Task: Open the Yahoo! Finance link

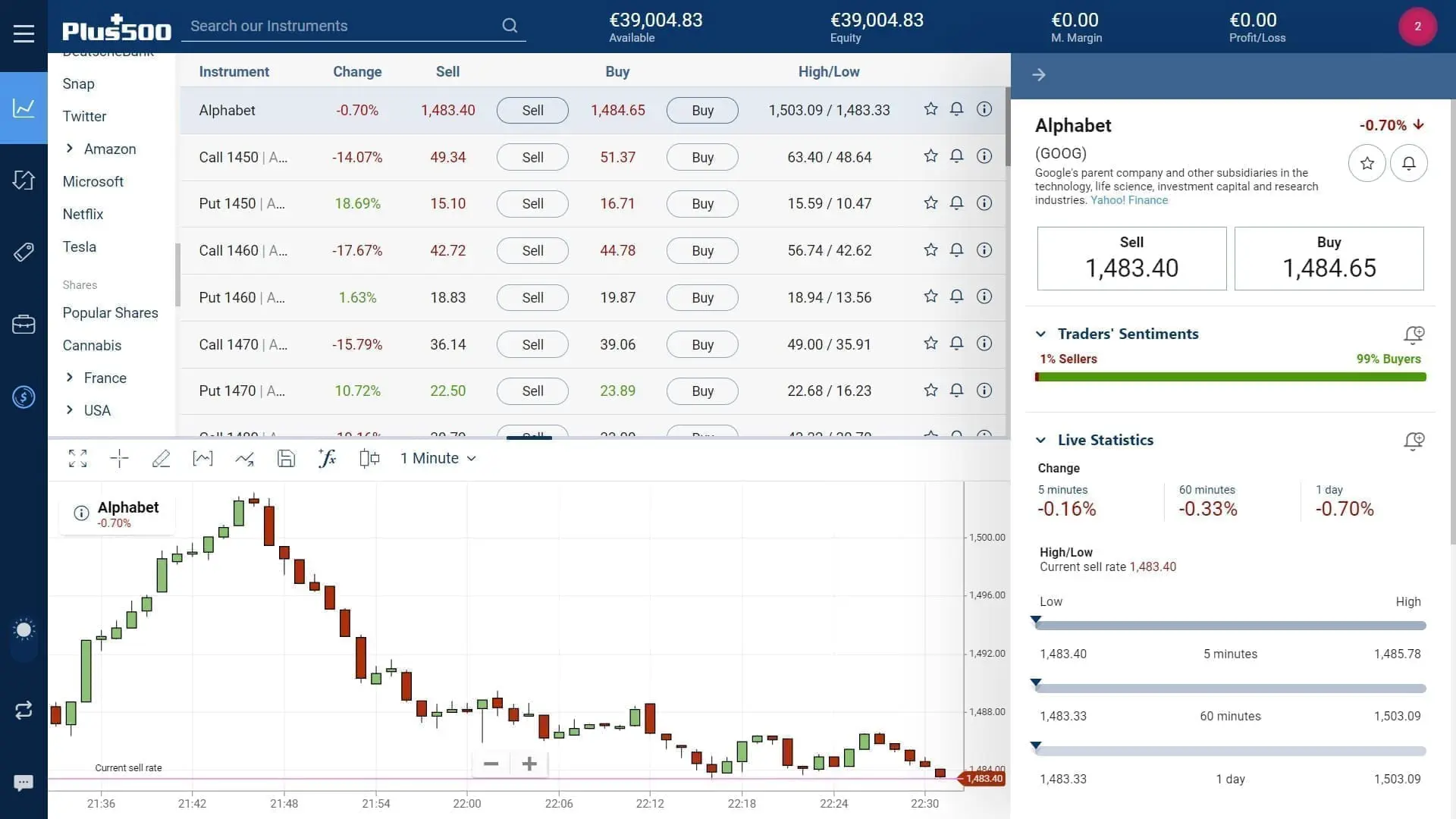Action: point(1128,200)
